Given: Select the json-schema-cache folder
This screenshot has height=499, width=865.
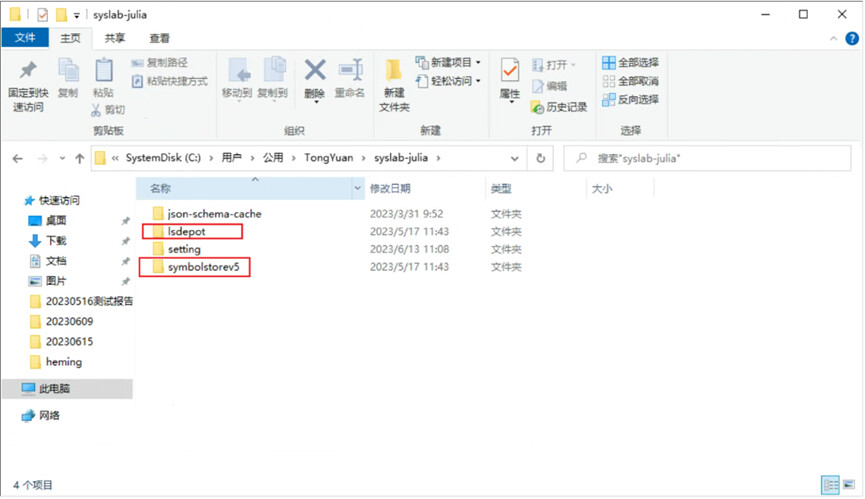Looking at the screenshot, I should [x=214, y=214].
